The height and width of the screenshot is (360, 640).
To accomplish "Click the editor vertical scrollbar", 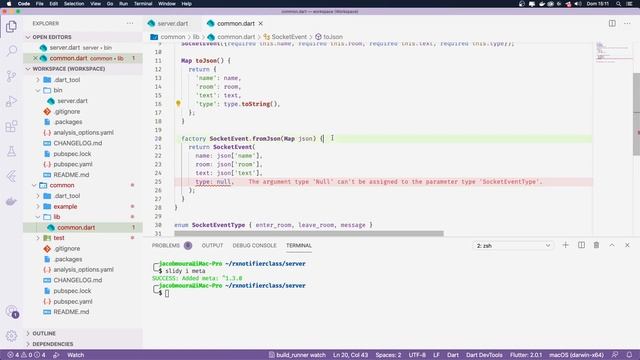I will (x=636, y=114).
